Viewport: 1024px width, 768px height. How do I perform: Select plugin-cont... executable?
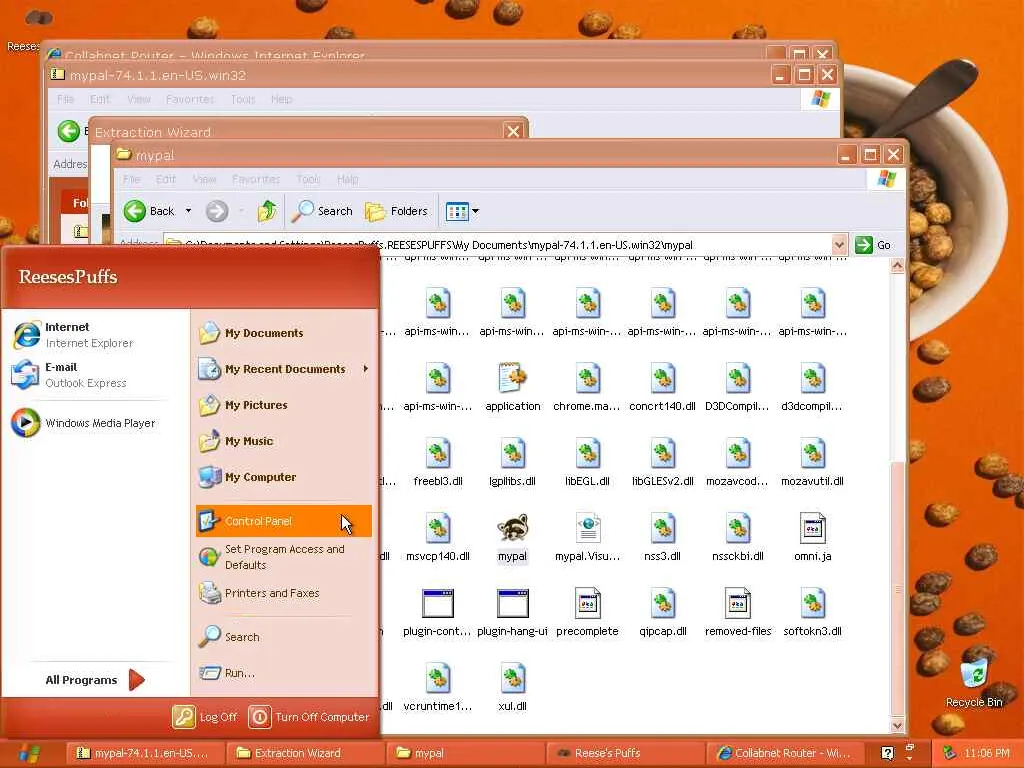point(437,613)
